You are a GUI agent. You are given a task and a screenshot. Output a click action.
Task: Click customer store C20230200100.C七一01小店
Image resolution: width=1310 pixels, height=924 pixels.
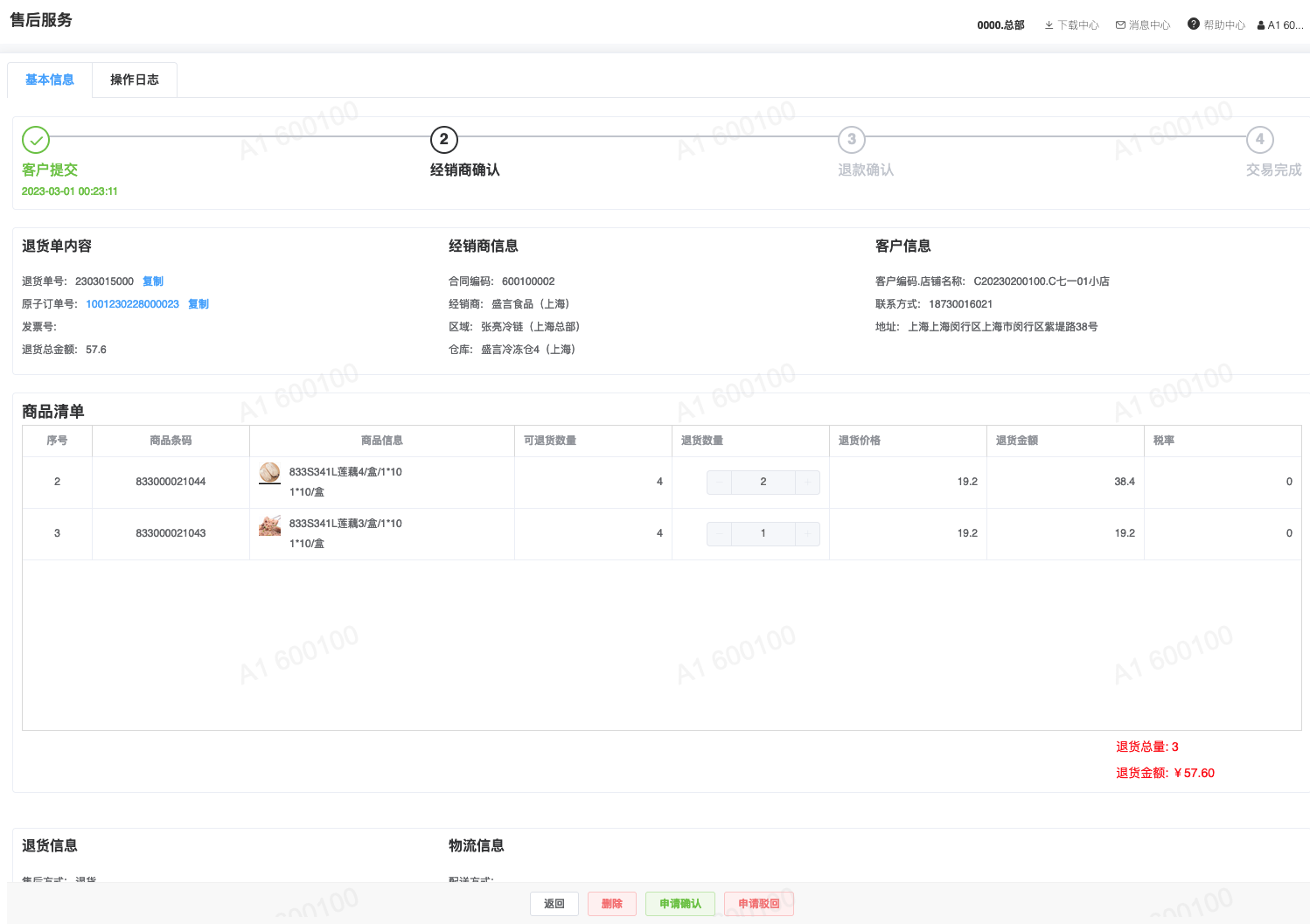click(1042, 281)
